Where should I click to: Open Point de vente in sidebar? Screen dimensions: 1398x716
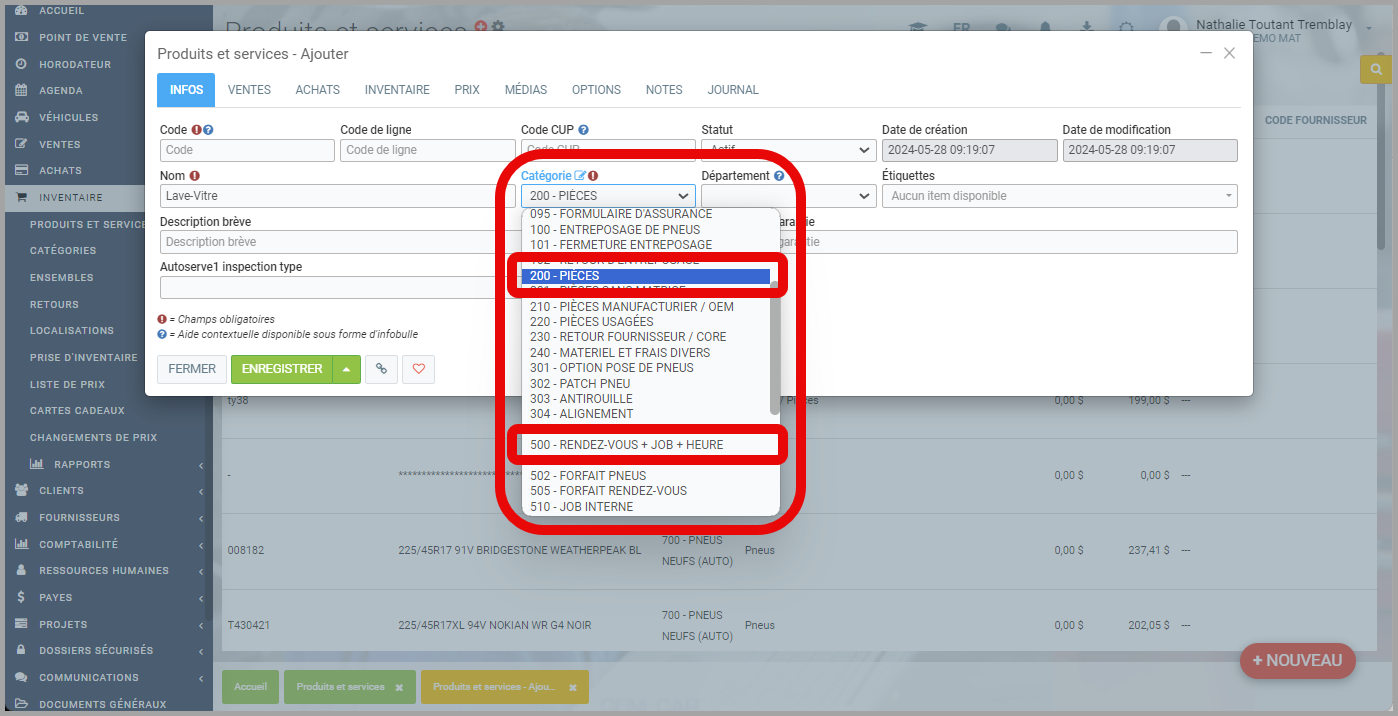[83, 38]
